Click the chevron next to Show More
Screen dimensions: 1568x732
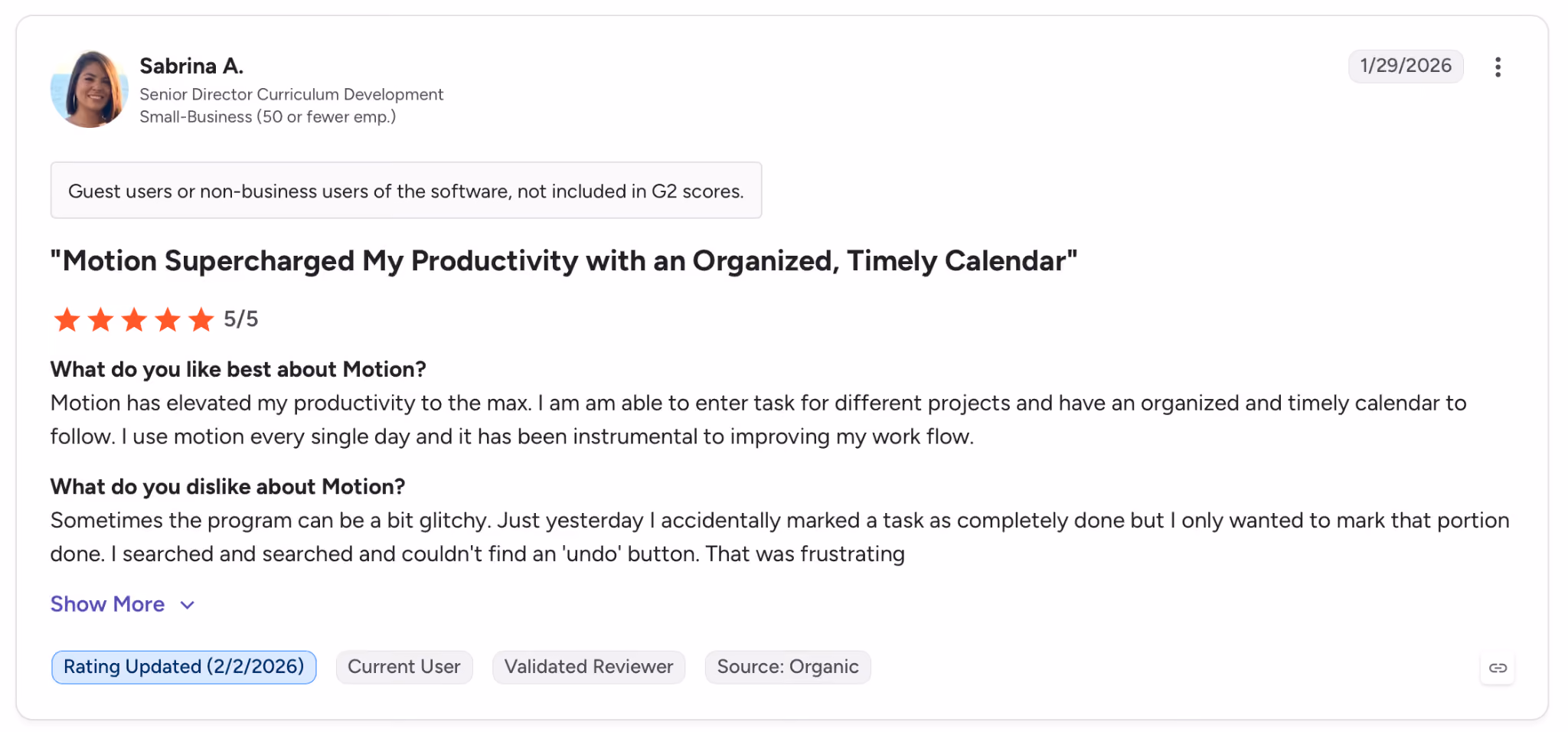pos(187,605)
